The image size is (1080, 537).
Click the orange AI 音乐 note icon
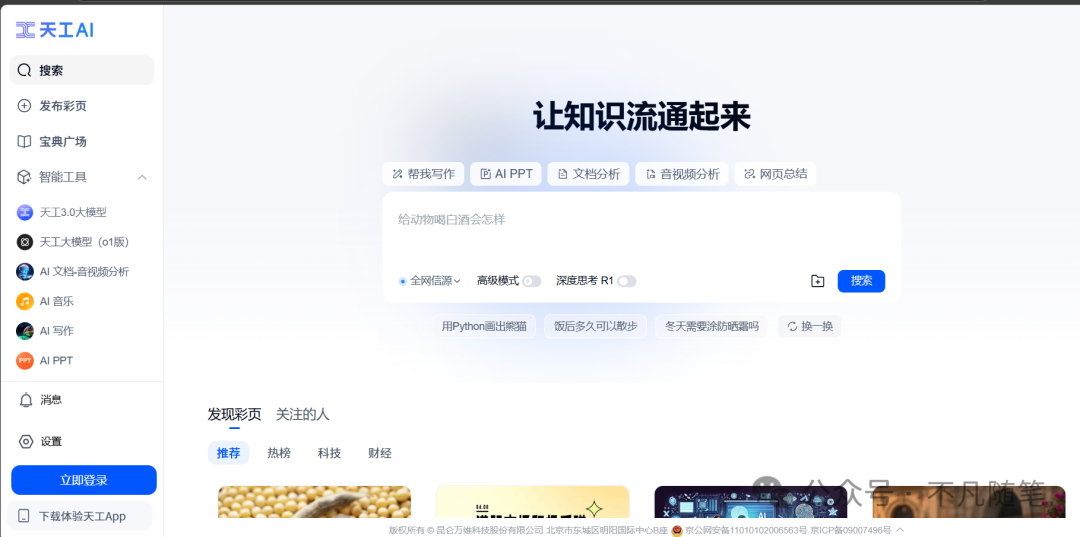click(x=25, y=301)
